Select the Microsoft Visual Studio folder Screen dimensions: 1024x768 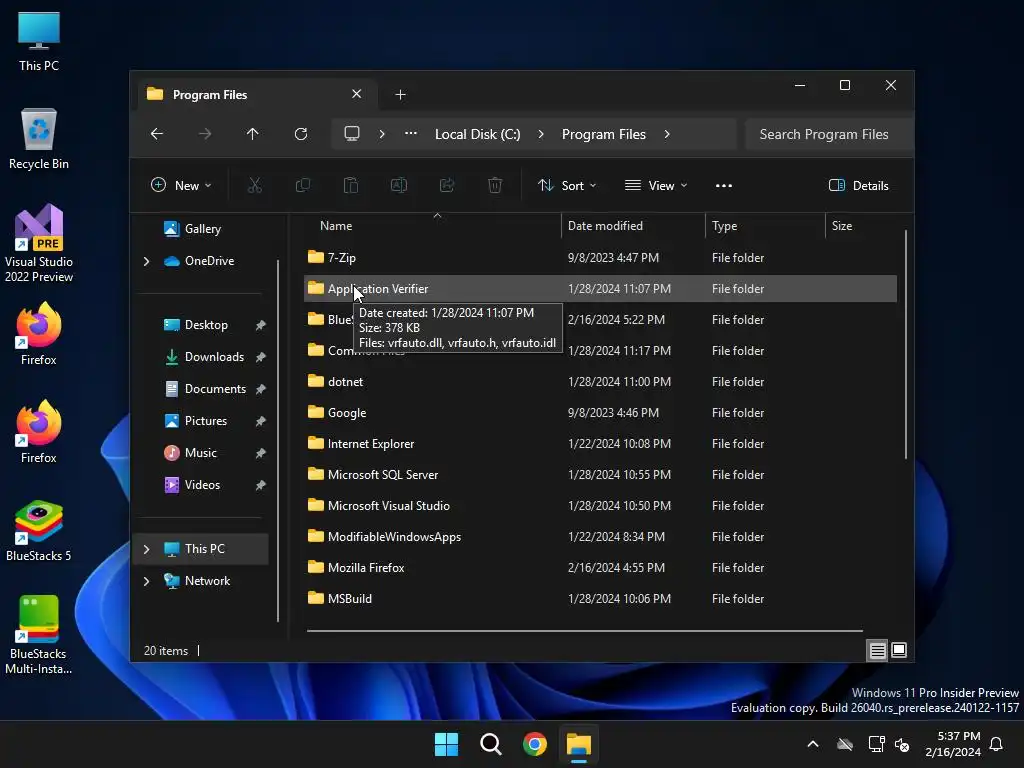pyautogui.click(x=600, y=505)
